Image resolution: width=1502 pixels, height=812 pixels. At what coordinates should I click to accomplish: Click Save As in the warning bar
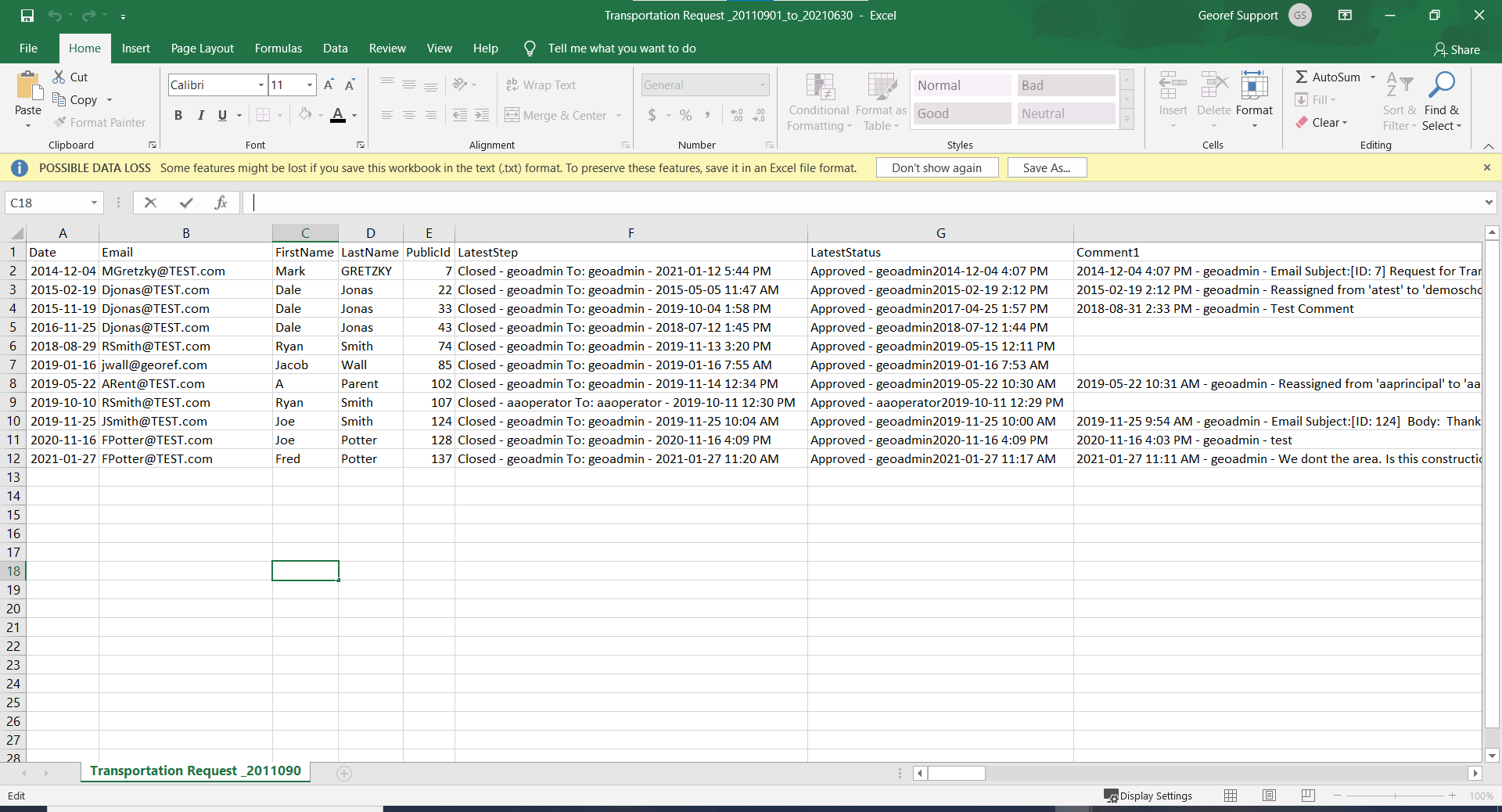tap(1047, 167)
